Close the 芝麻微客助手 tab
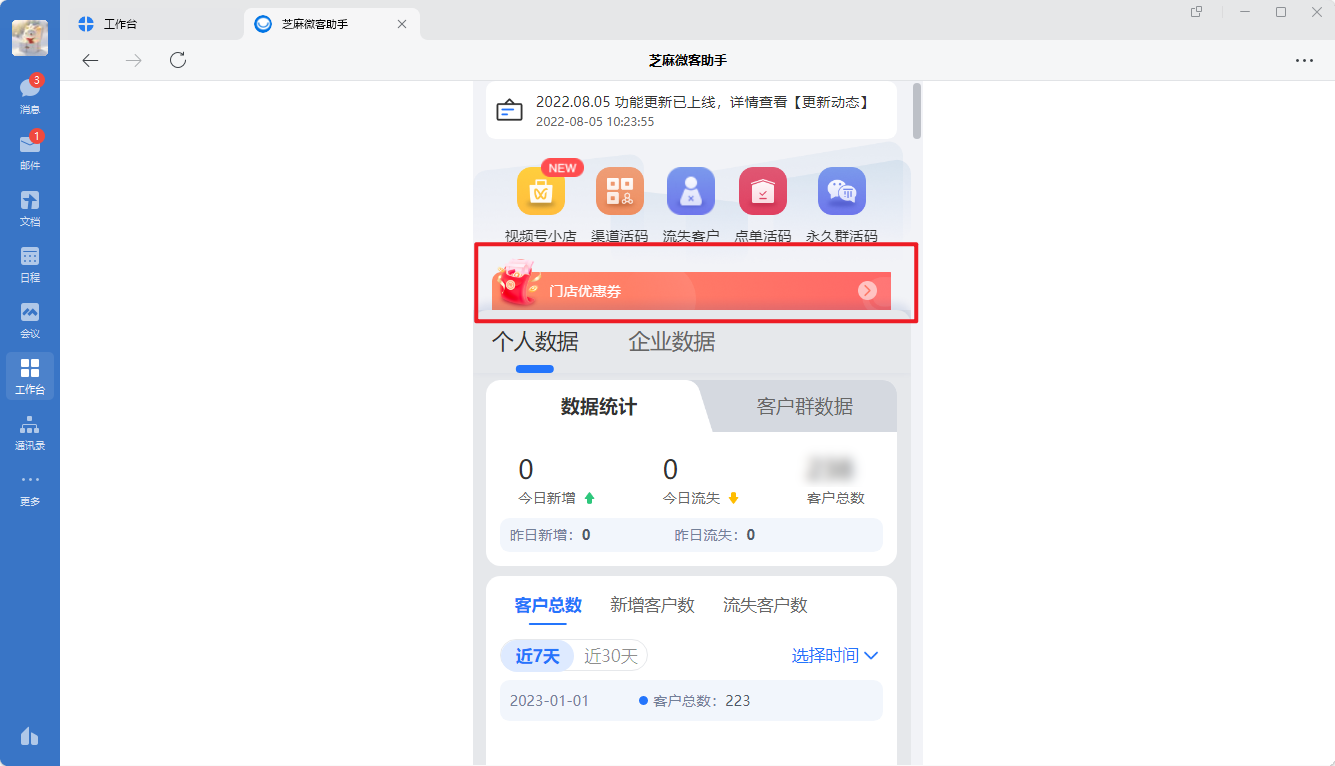 point(402,24)
